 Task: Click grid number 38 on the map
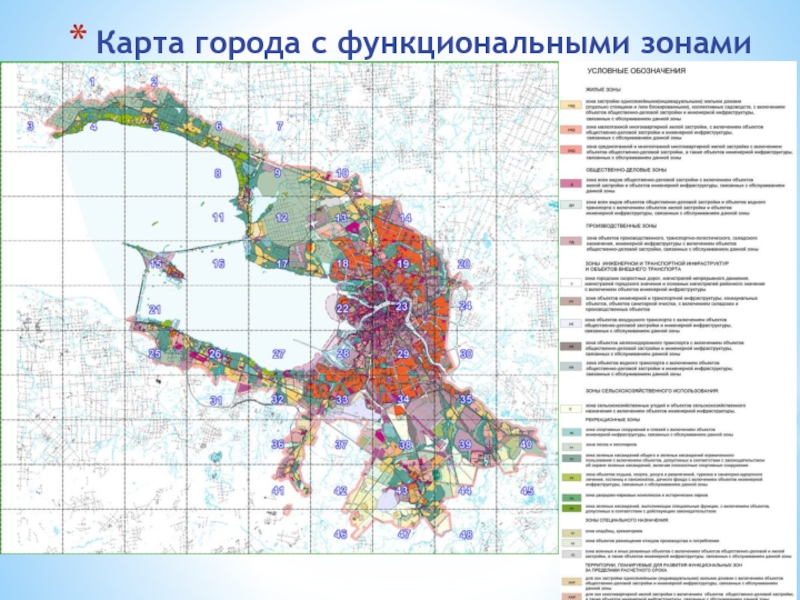tap(405, 445)
